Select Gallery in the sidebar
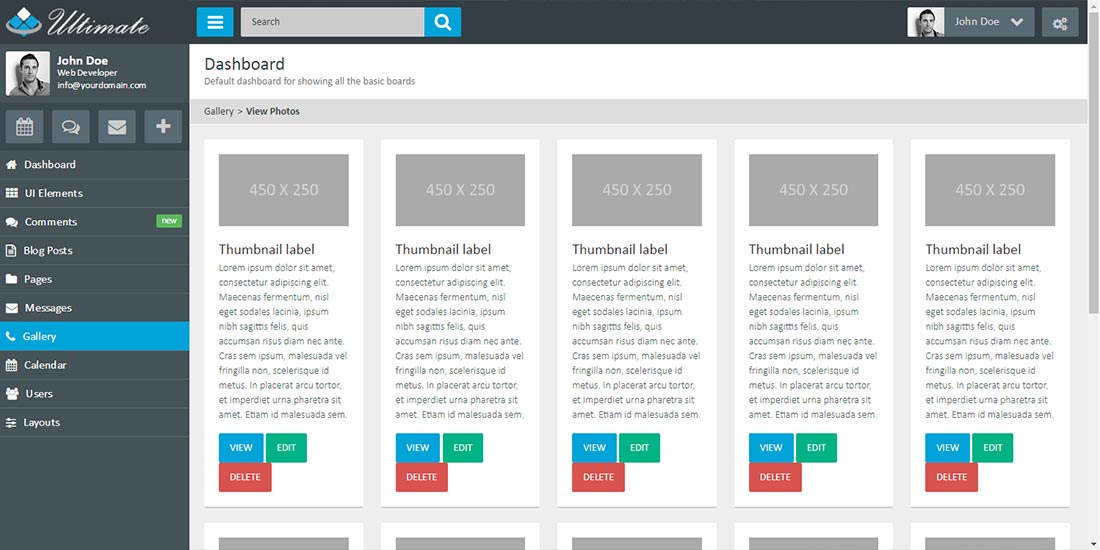The width and height of the screenshot is (1100, 550). pyautogui.click(x=95, y=337)
